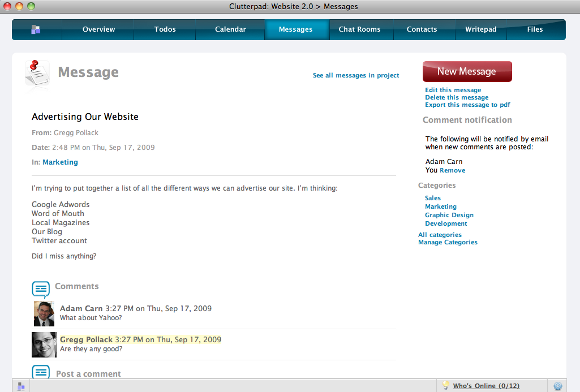The width and height of the screenshot is (580, 392).
Task: Open the Files tab
Action: pyautogui.click(x=535, y=29)
